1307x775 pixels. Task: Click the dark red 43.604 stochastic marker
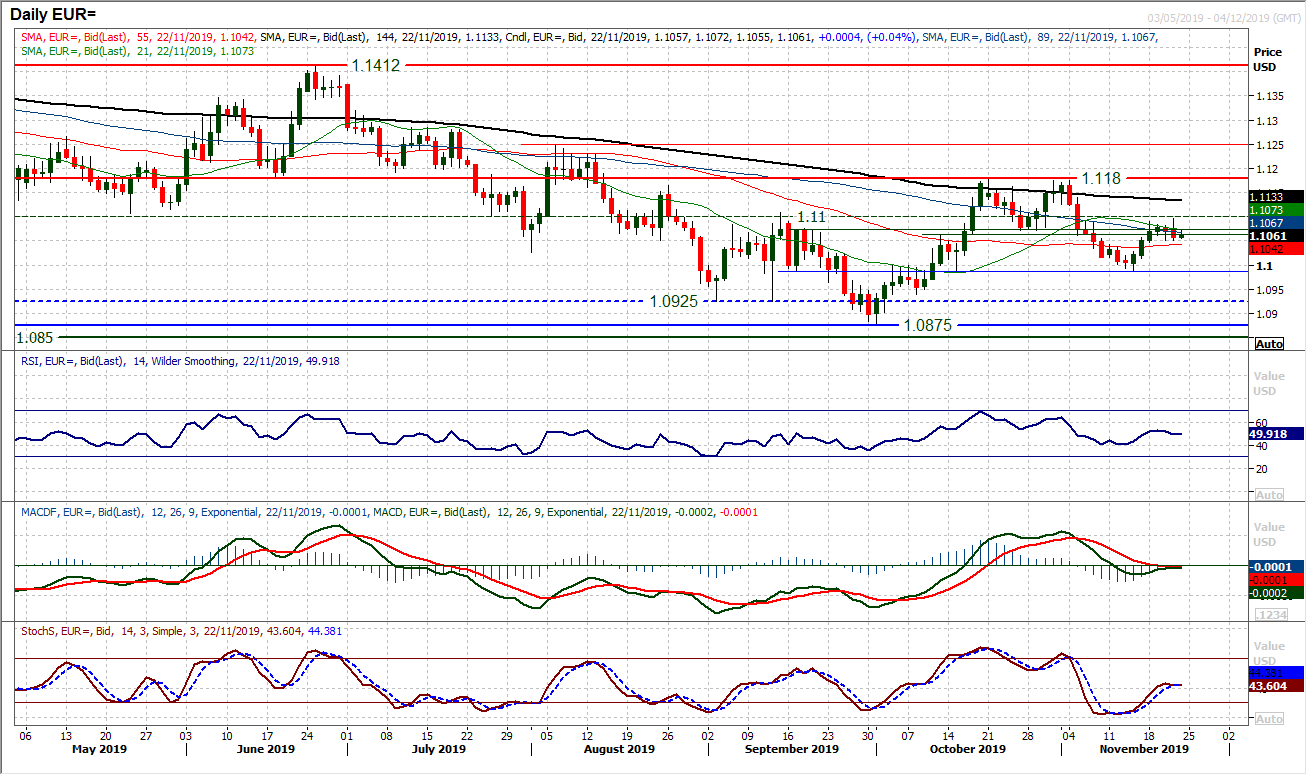click(x=1270, y=686)
